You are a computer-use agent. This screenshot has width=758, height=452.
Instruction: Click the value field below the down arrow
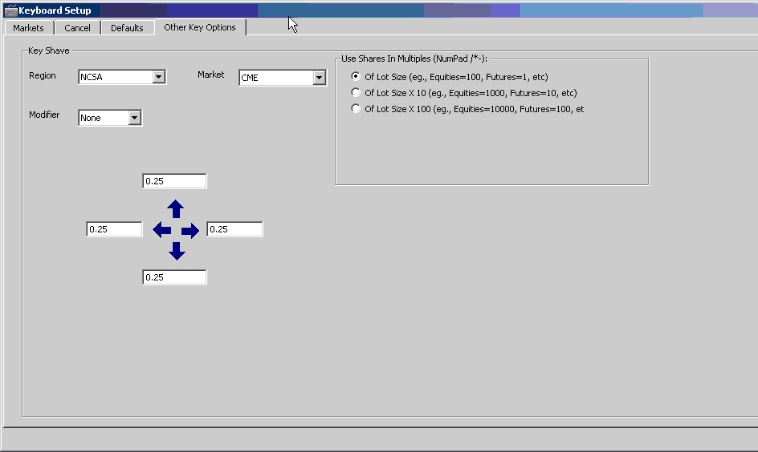(x=174, y=278)
